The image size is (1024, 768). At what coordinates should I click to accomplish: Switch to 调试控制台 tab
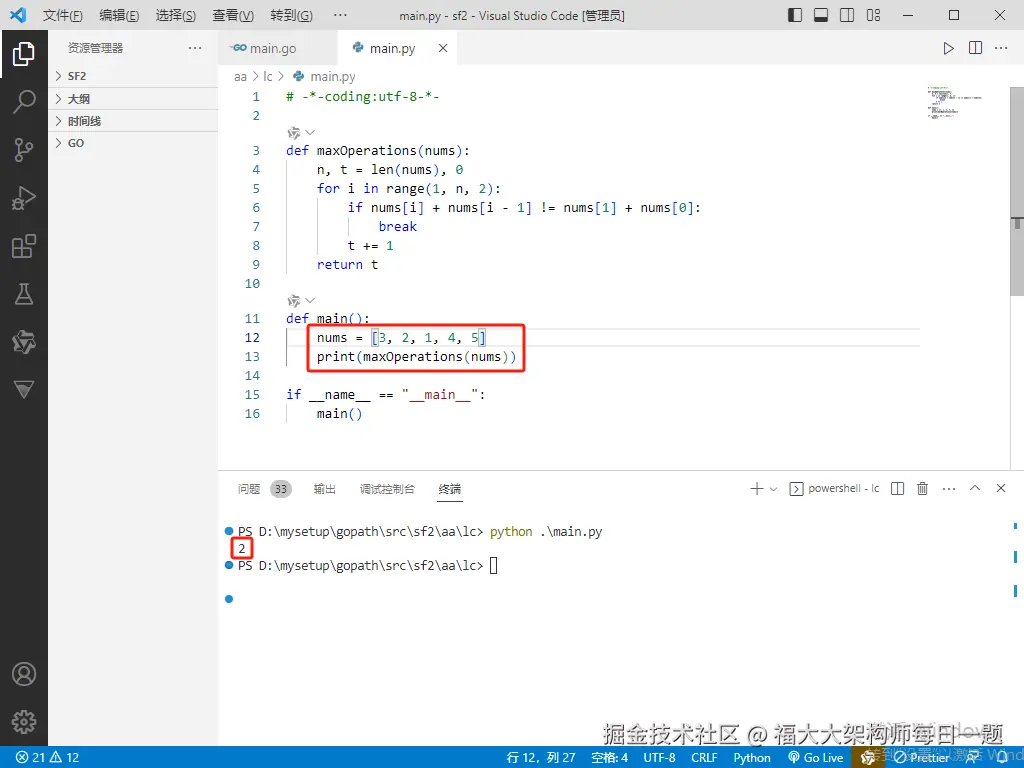click(x=387, y=488)
